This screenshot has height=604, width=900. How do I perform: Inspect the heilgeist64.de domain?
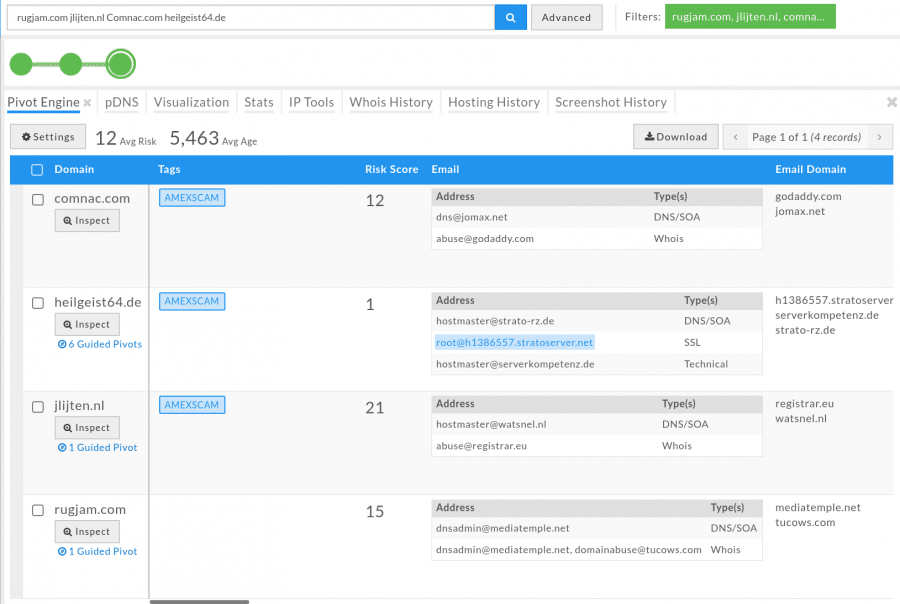coord(87,324)
